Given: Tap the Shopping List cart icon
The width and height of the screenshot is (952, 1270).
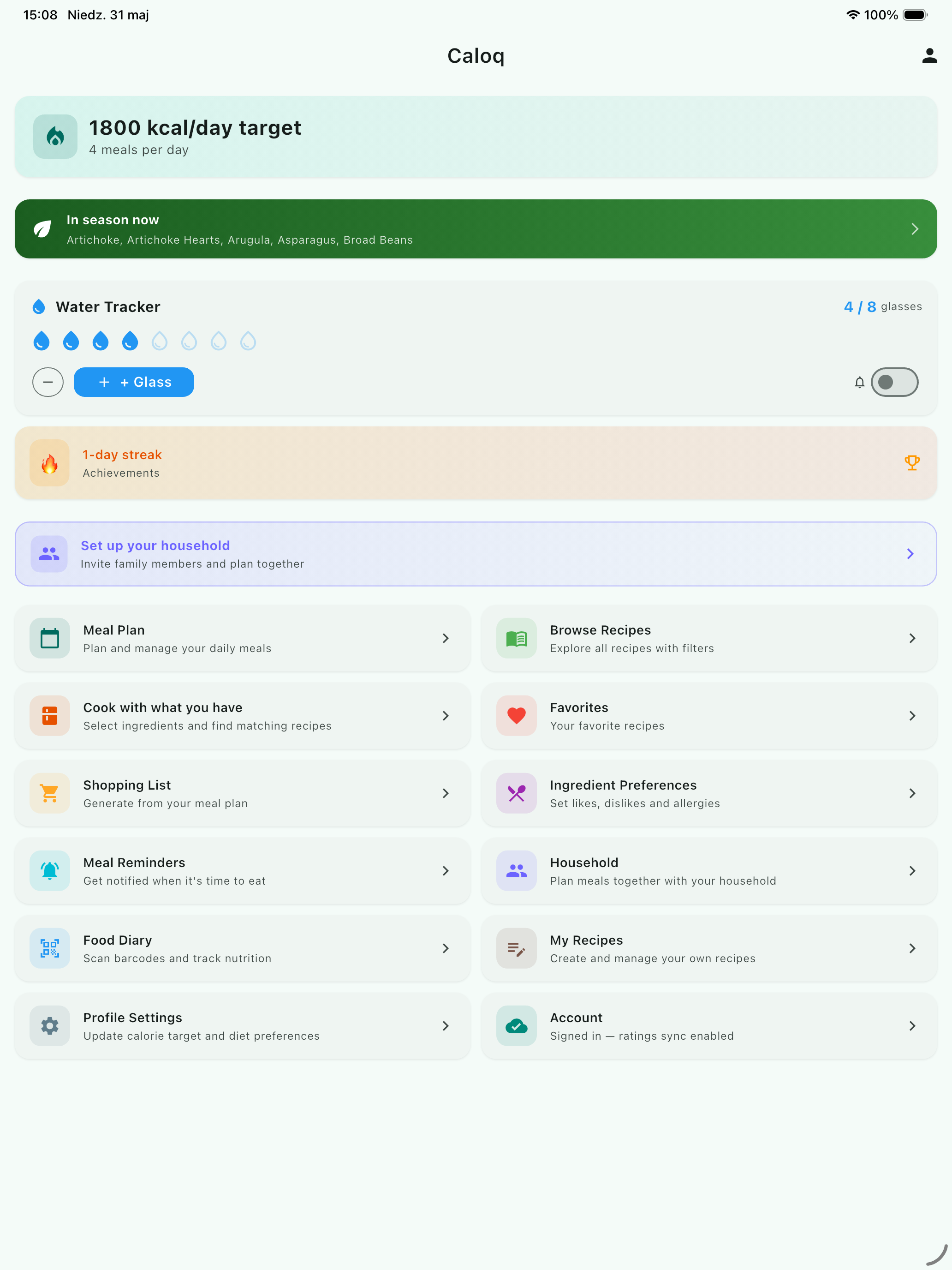Looking at the screenshot, I should coord(50,793).
